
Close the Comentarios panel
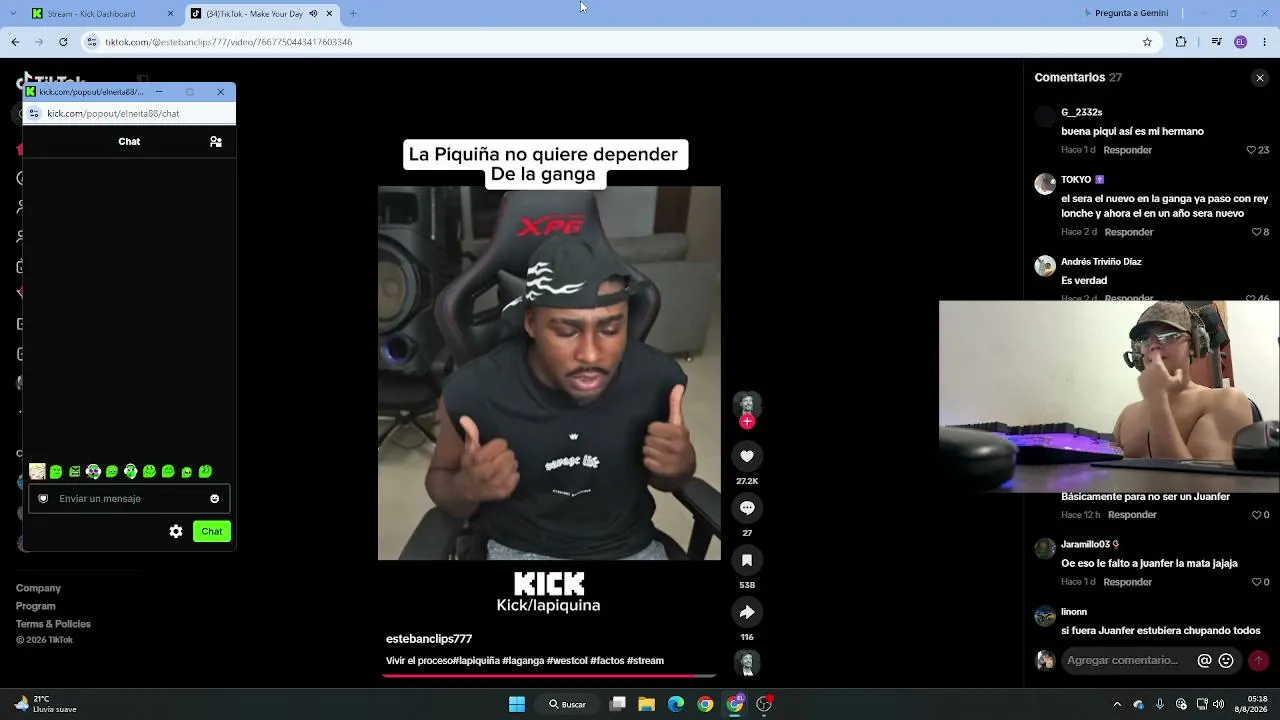(x=1259, y=78)
